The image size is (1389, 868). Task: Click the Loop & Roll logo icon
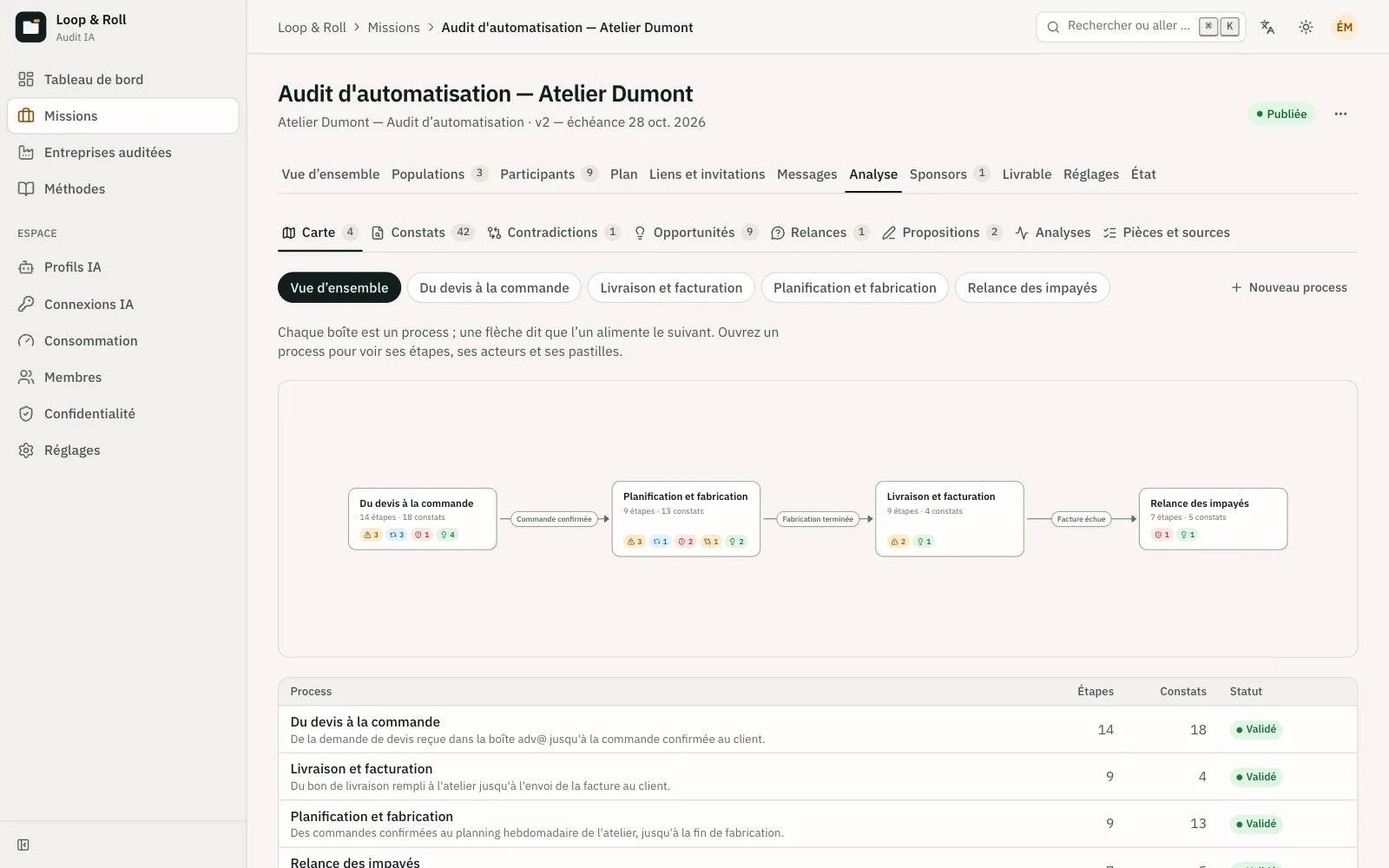tap(30, 27)
